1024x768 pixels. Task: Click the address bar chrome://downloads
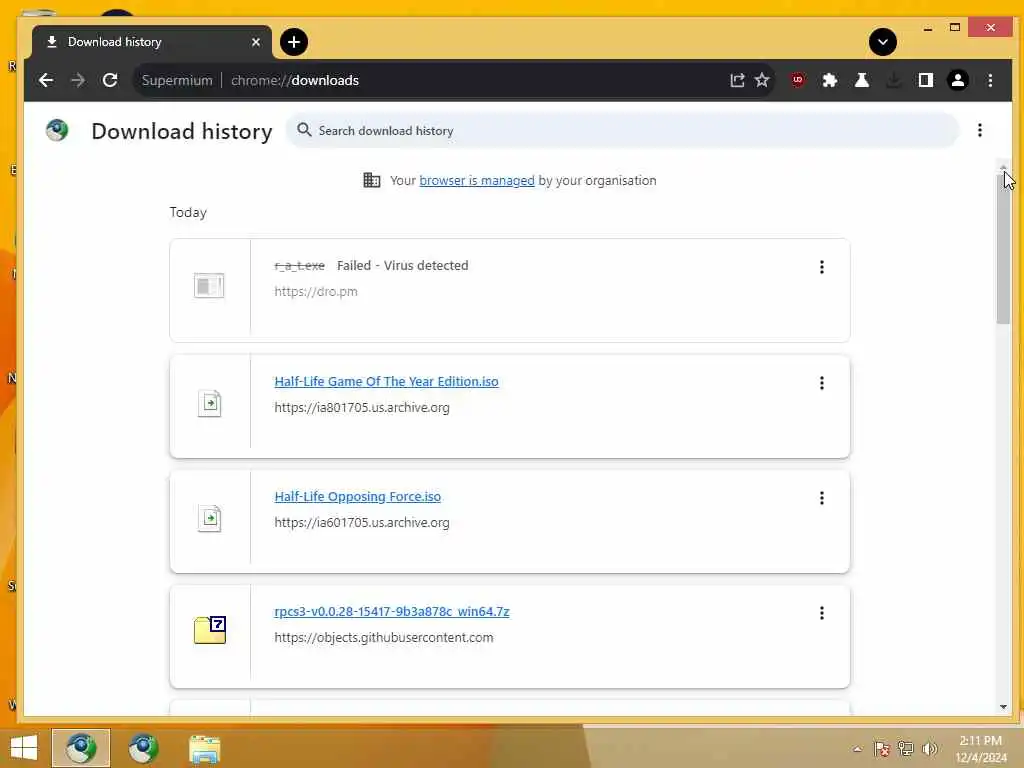pyautogui.click(x=295, y=80)
